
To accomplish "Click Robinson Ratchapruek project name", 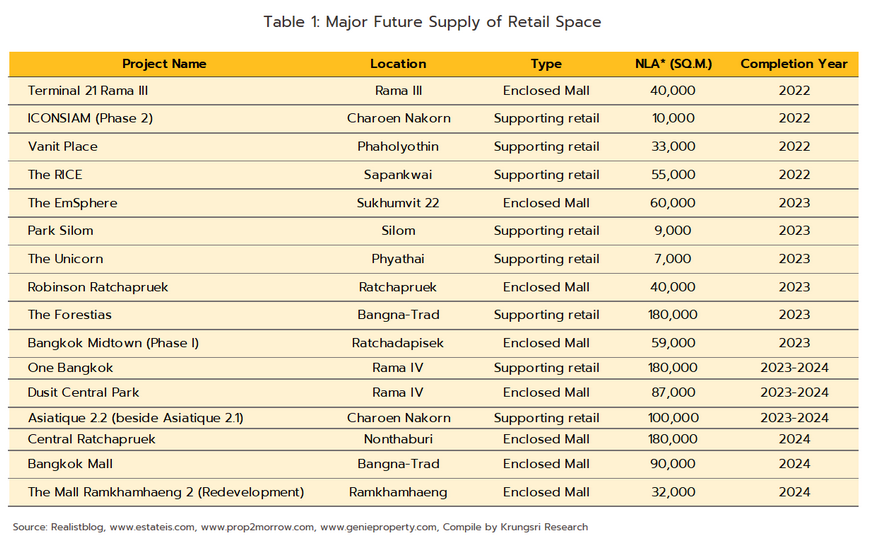I will click(x=98, y=287).
